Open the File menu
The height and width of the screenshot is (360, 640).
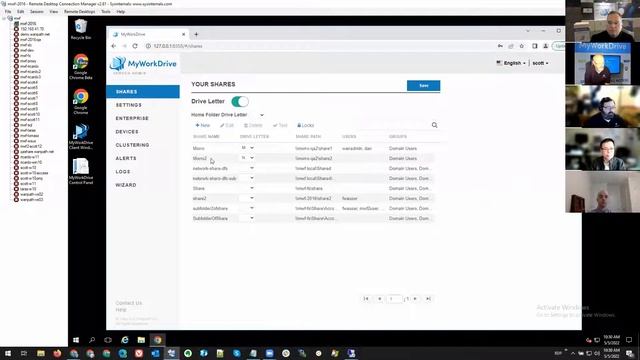coord(8,12)
